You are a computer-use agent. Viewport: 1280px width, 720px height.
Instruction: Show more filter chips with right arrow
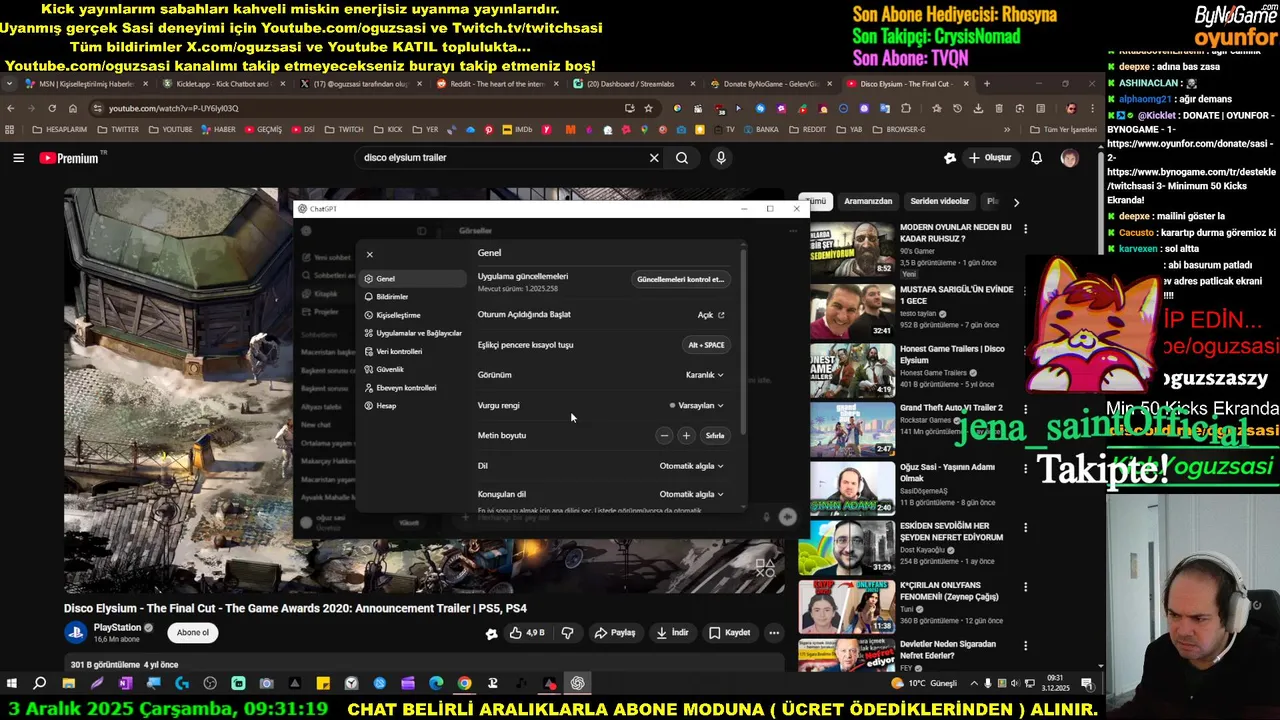(1016, 202)
